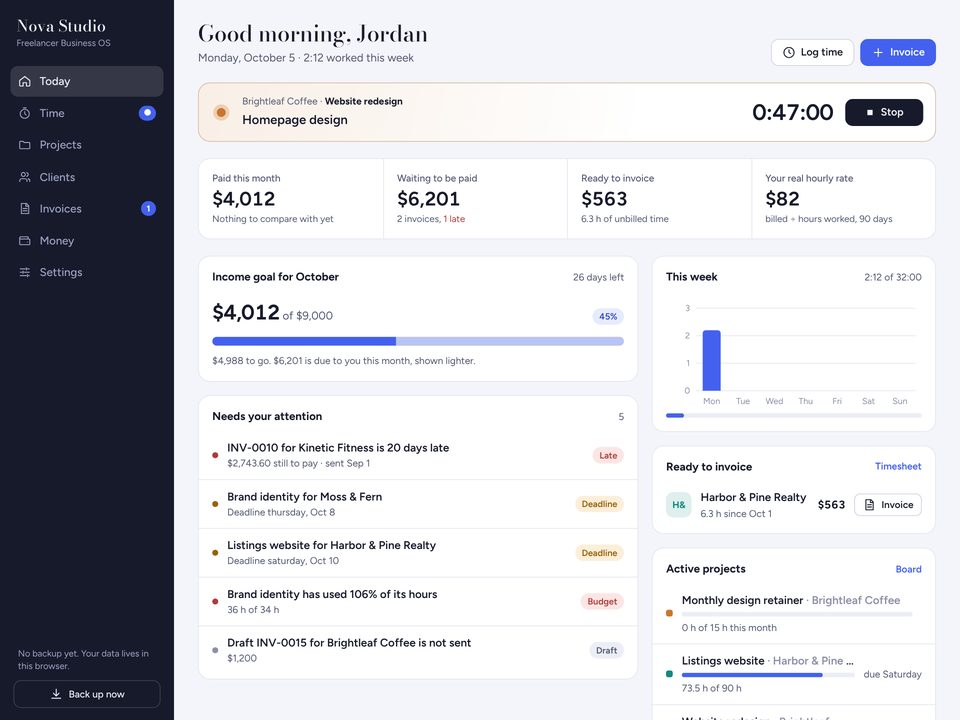
Task: Click the Clients people icon
Action: click(24, 177)
